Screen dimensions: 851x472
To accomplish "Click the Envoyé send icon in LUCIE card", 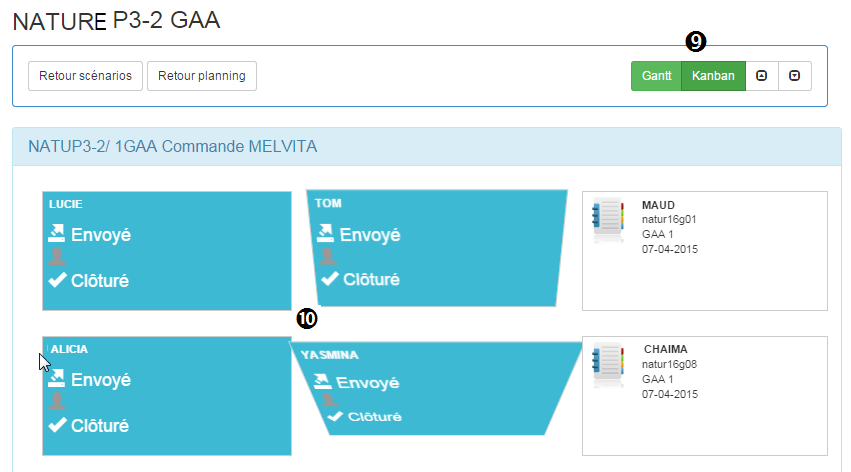I will click(x=56, y=234).
